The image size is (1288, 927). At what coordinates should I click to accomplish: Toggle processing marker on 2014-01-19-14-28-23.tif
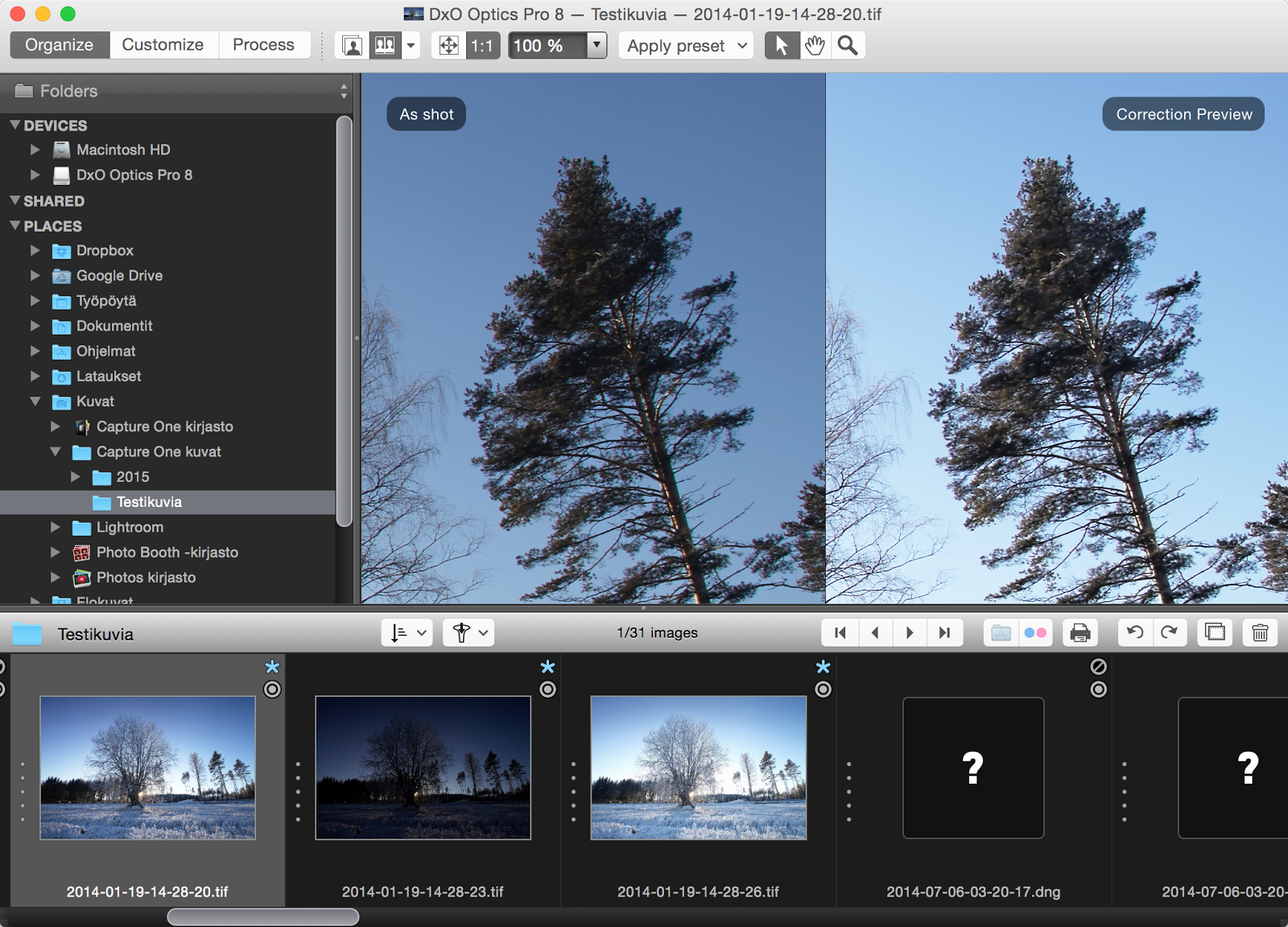point(548,690)
